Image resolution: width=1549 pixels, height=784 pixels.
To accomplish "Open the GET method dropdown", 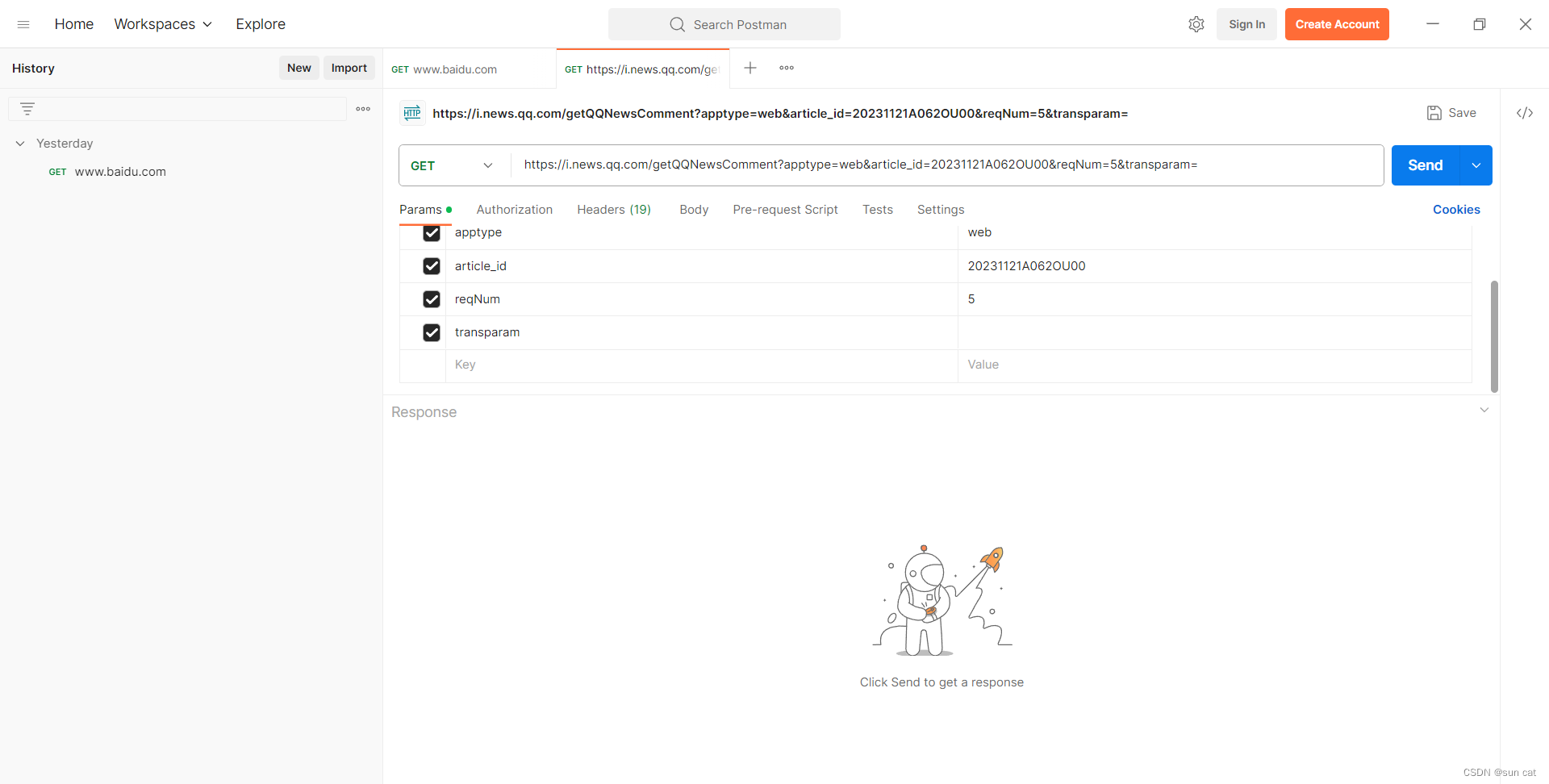I will coord(453,165).
